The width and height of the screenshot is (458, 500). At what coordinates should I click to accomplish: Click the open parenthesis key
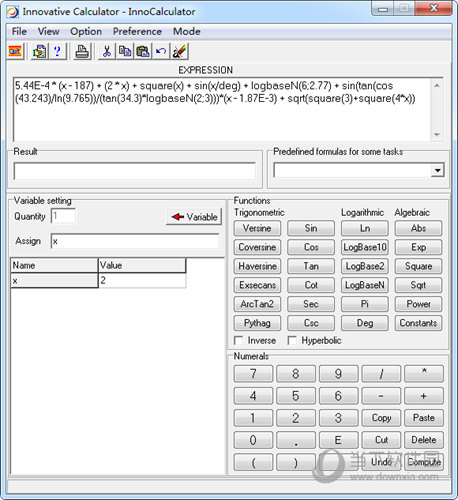coord(253,462)
